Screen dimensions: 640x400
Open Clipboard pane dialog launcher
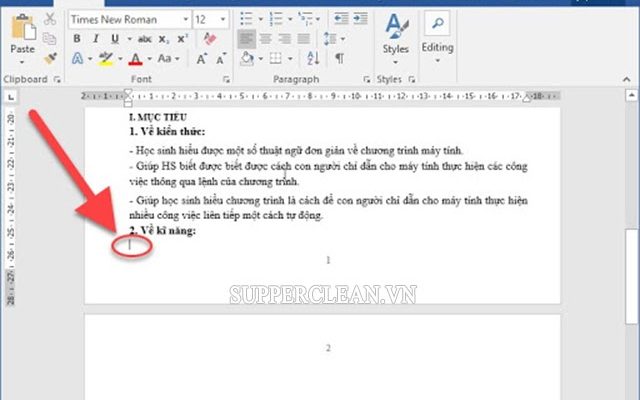57,80
